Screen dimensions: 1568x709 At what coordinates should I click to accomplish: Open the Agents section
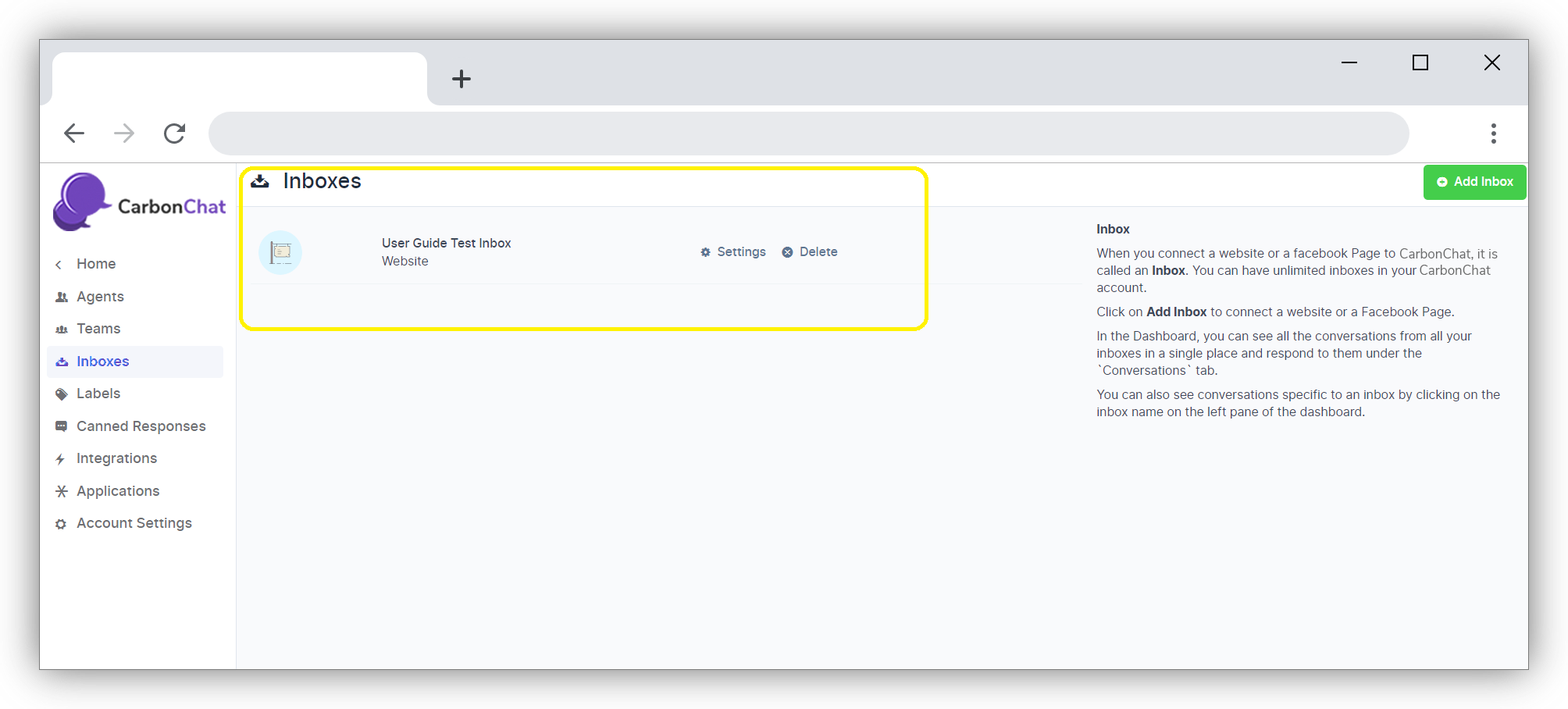(100, 297)
